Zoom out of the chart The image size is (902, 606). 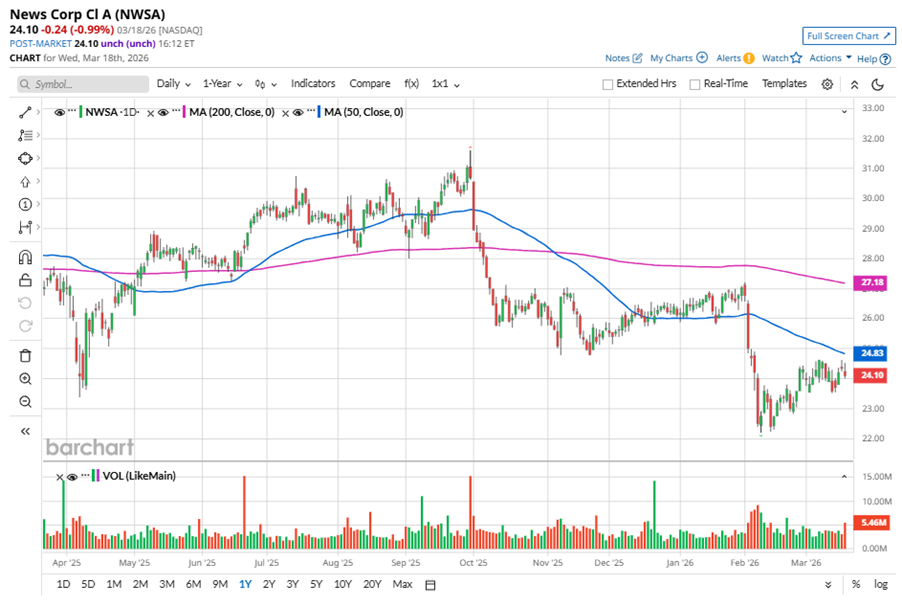[25, 402]
